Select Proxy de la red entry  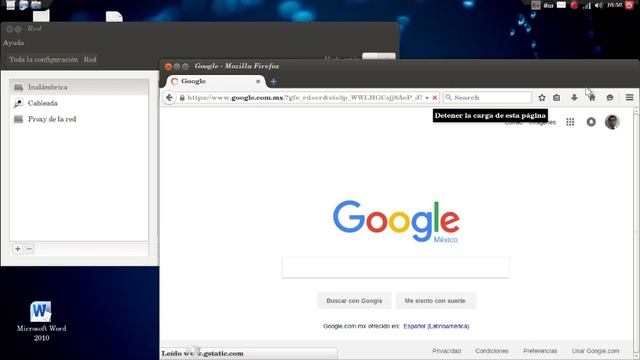pyautogui.click(x=79, y=119)
